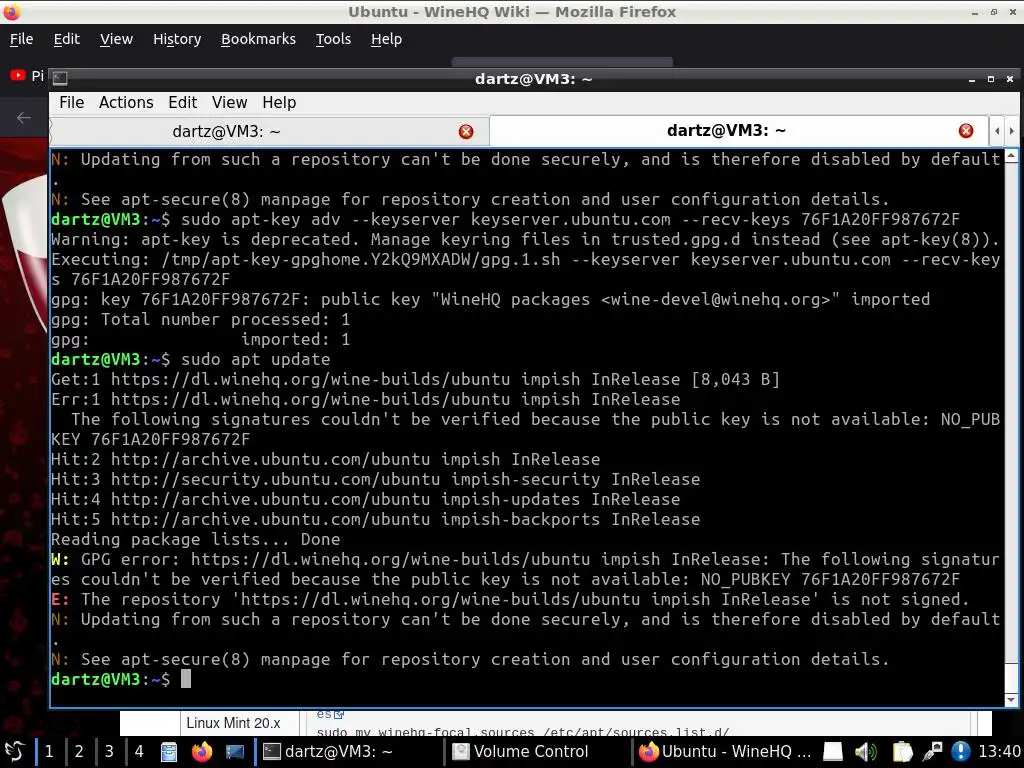Viewport: 1024px width, 768px height.
Task: Close the first terminal tab
Action: coord(466,132)
